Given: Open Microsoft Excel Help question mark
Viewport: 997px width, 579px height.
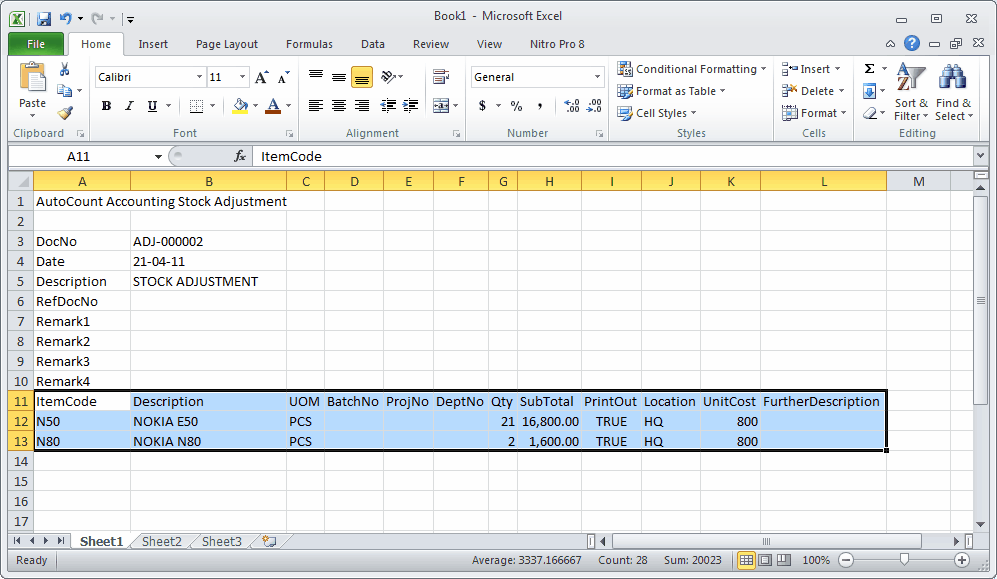Looking at the screenshot, I should [912, 43].
